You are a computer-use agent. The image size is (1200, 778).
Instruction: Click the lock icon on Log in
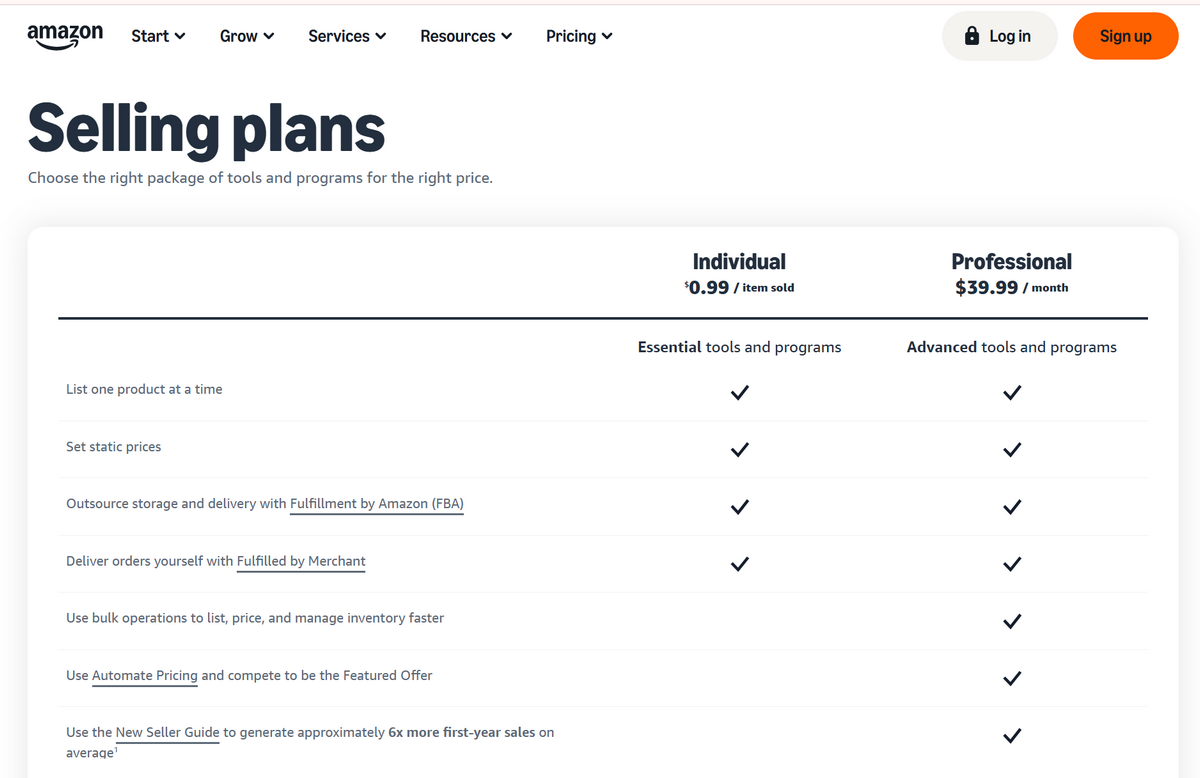tap(971, 36)
